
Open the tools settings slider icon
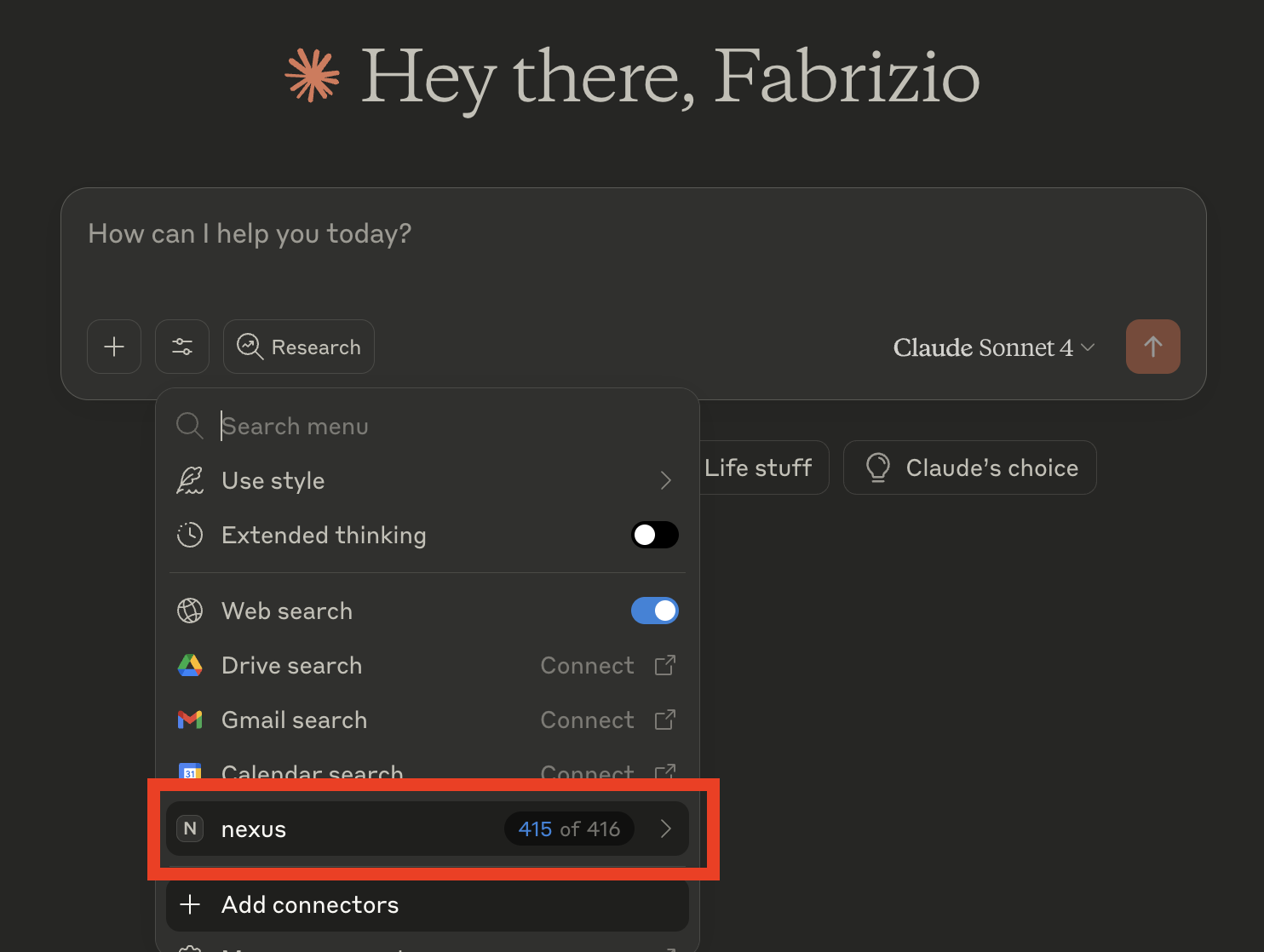[181, 347]
